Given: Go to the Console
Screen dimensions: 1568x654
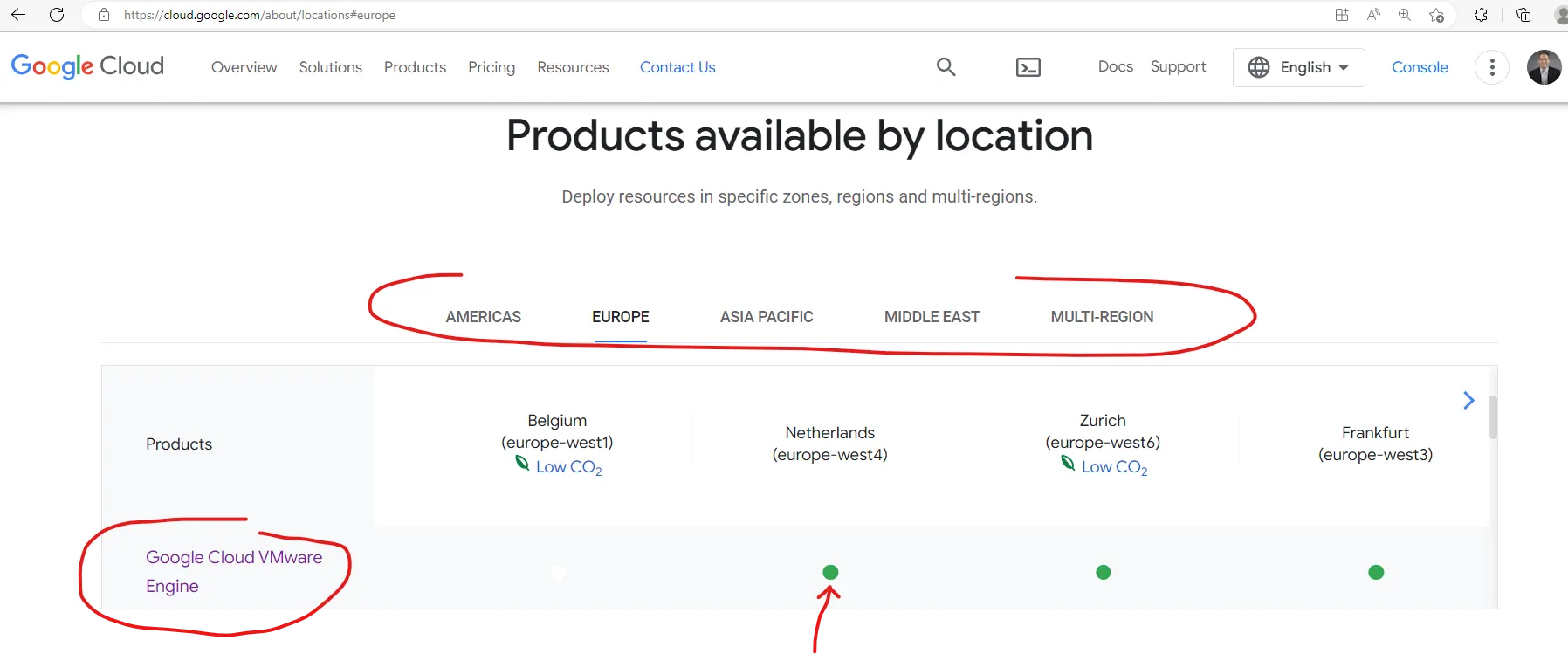Looking at the screenshot, I should click(x=1420, y=67).
